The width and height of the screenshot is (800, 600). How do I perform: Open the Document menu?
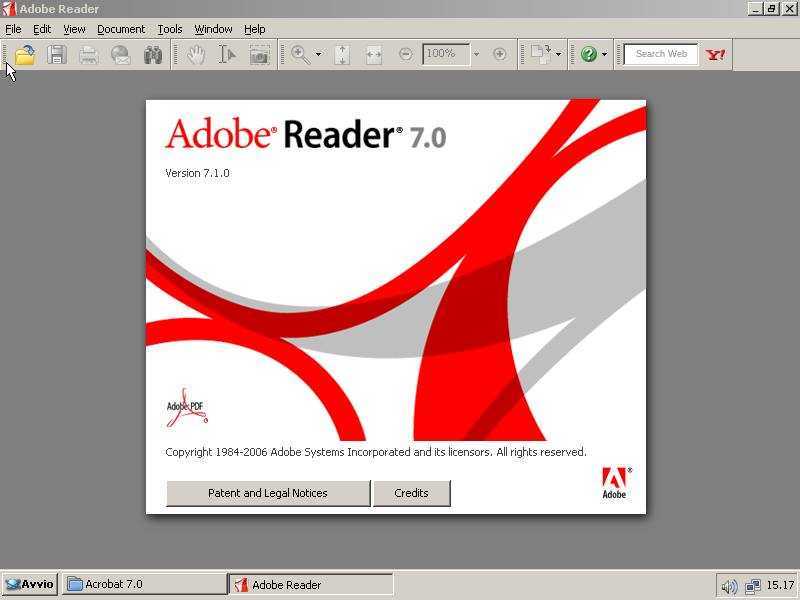coord(121,30)
